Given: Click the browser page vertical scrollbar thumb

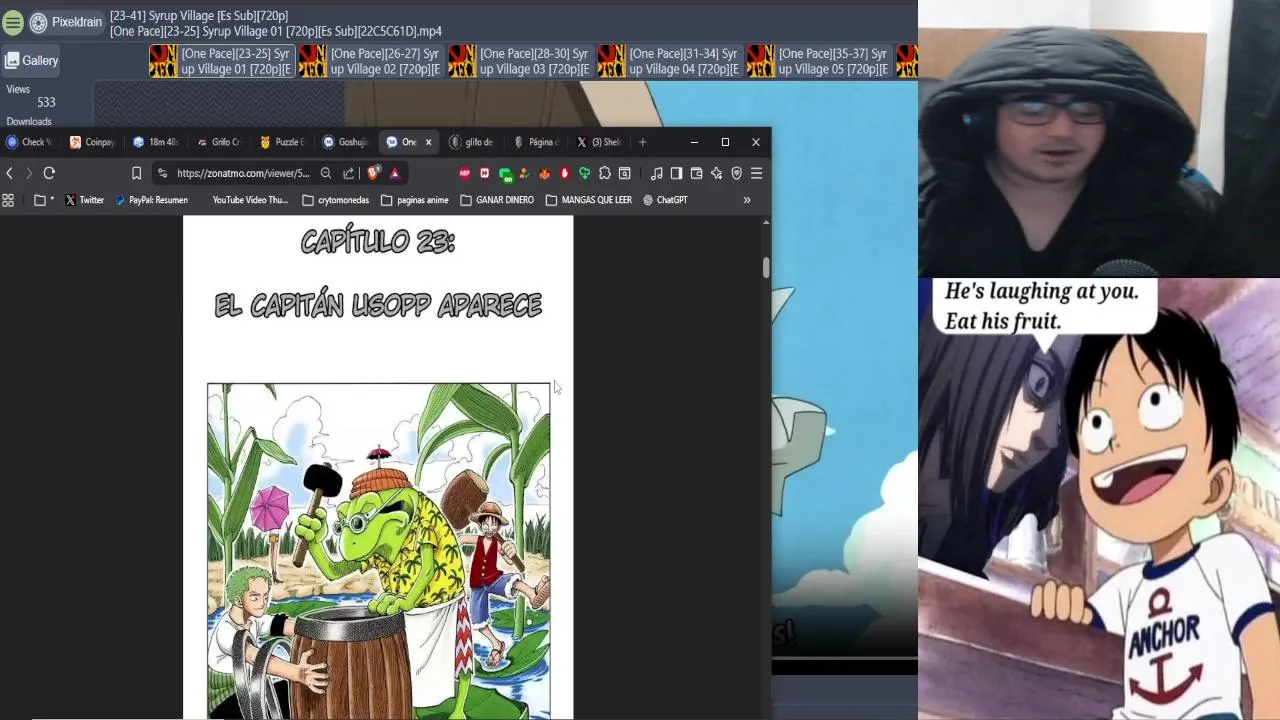Looking at the screenshot, I should click(766, 267).
